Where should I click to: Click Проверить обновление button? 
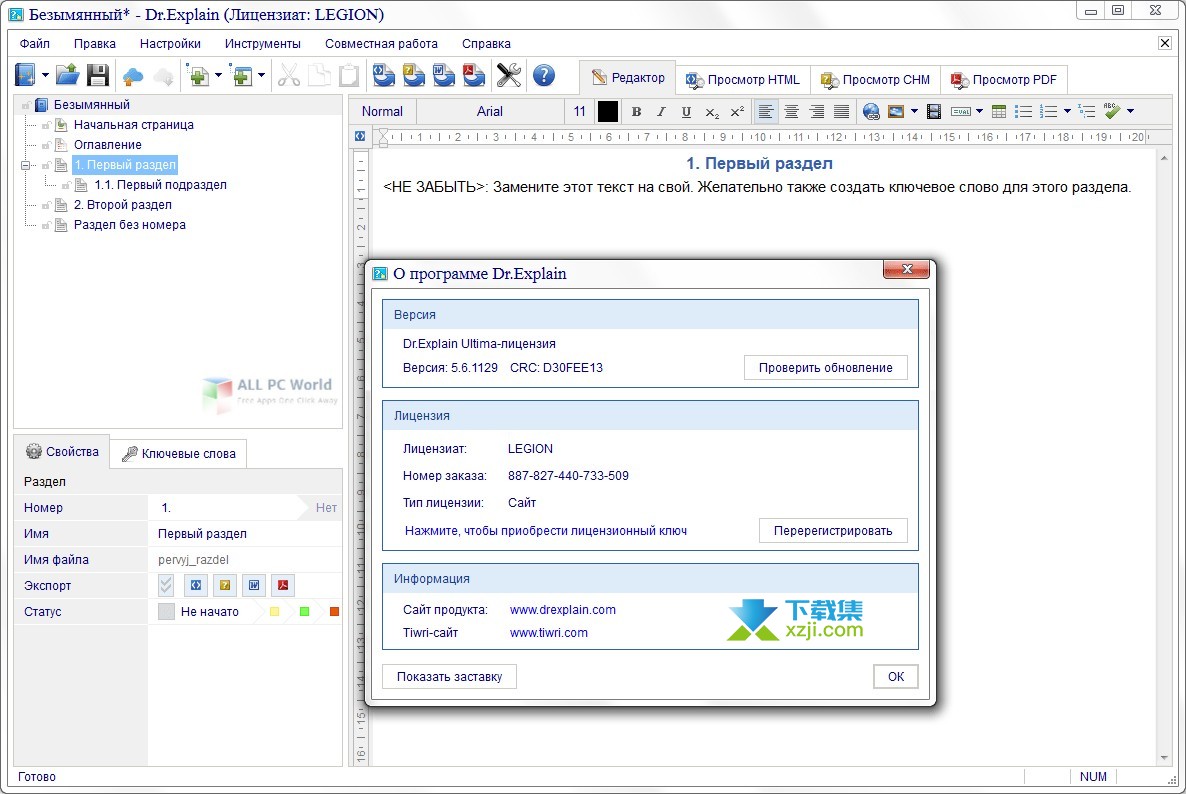(825, 368)
